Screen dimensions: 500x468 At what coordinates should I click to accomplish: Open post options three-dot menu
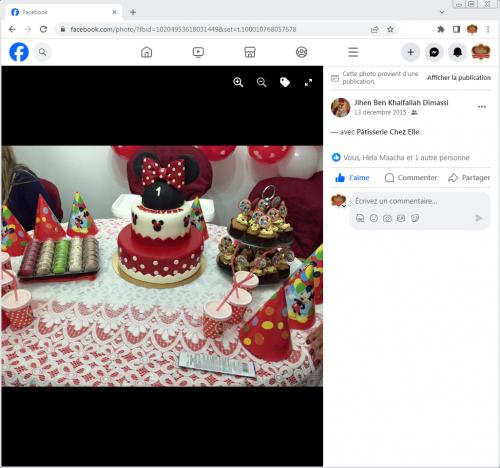[x=482, y=107]
